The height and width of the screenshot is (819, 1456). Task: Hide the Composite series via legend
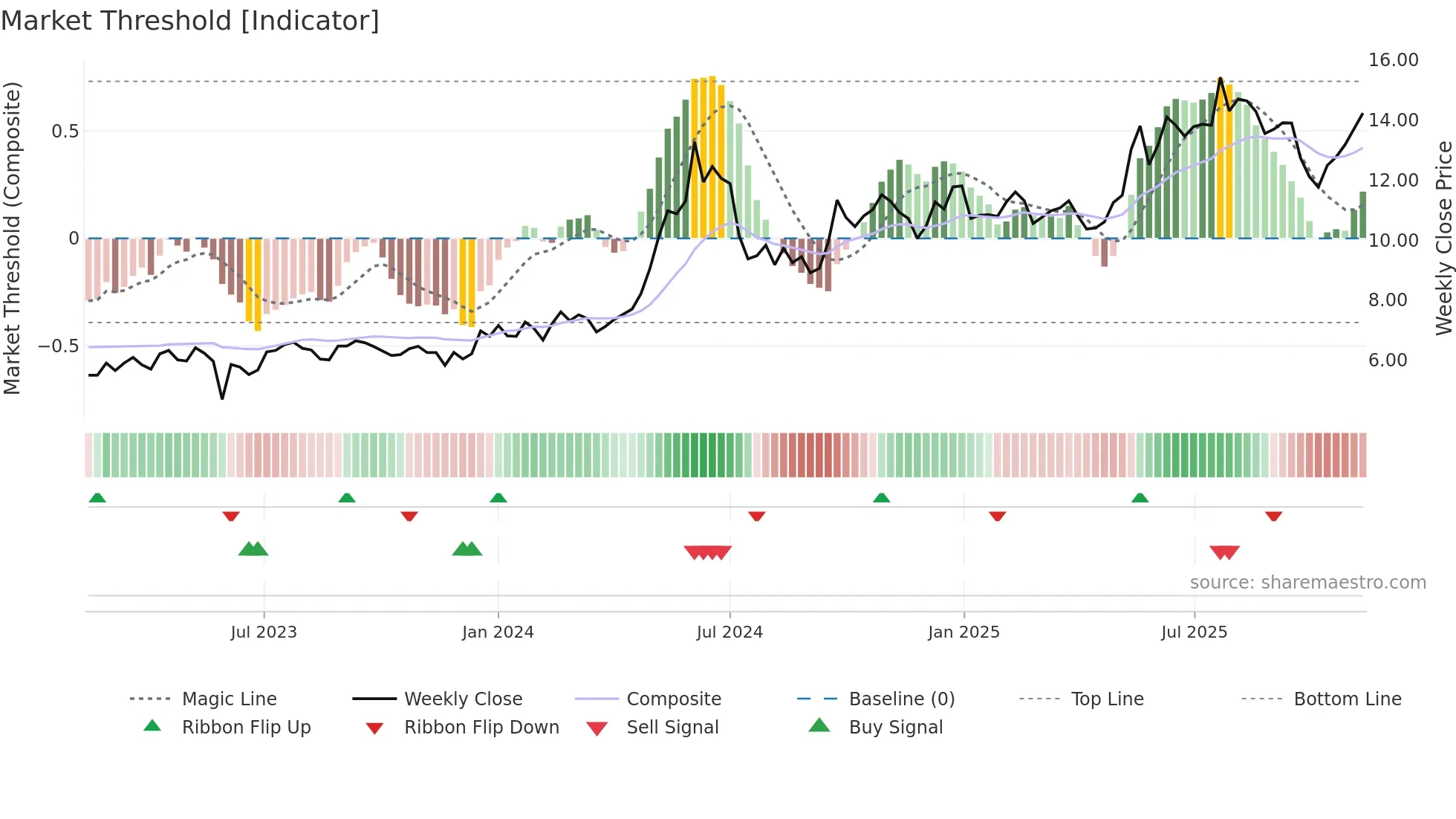pos(673,699)
